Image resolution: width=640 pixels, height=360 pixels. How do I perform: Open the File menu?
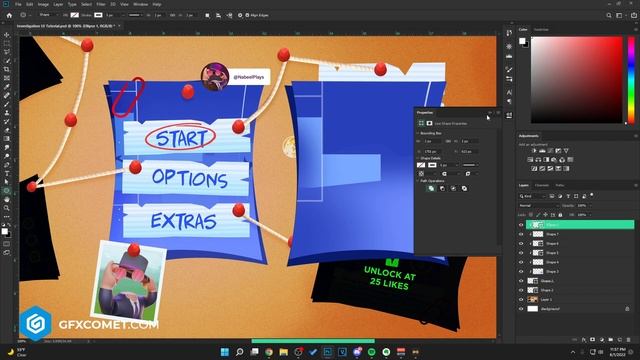click(x=18, y=4)
